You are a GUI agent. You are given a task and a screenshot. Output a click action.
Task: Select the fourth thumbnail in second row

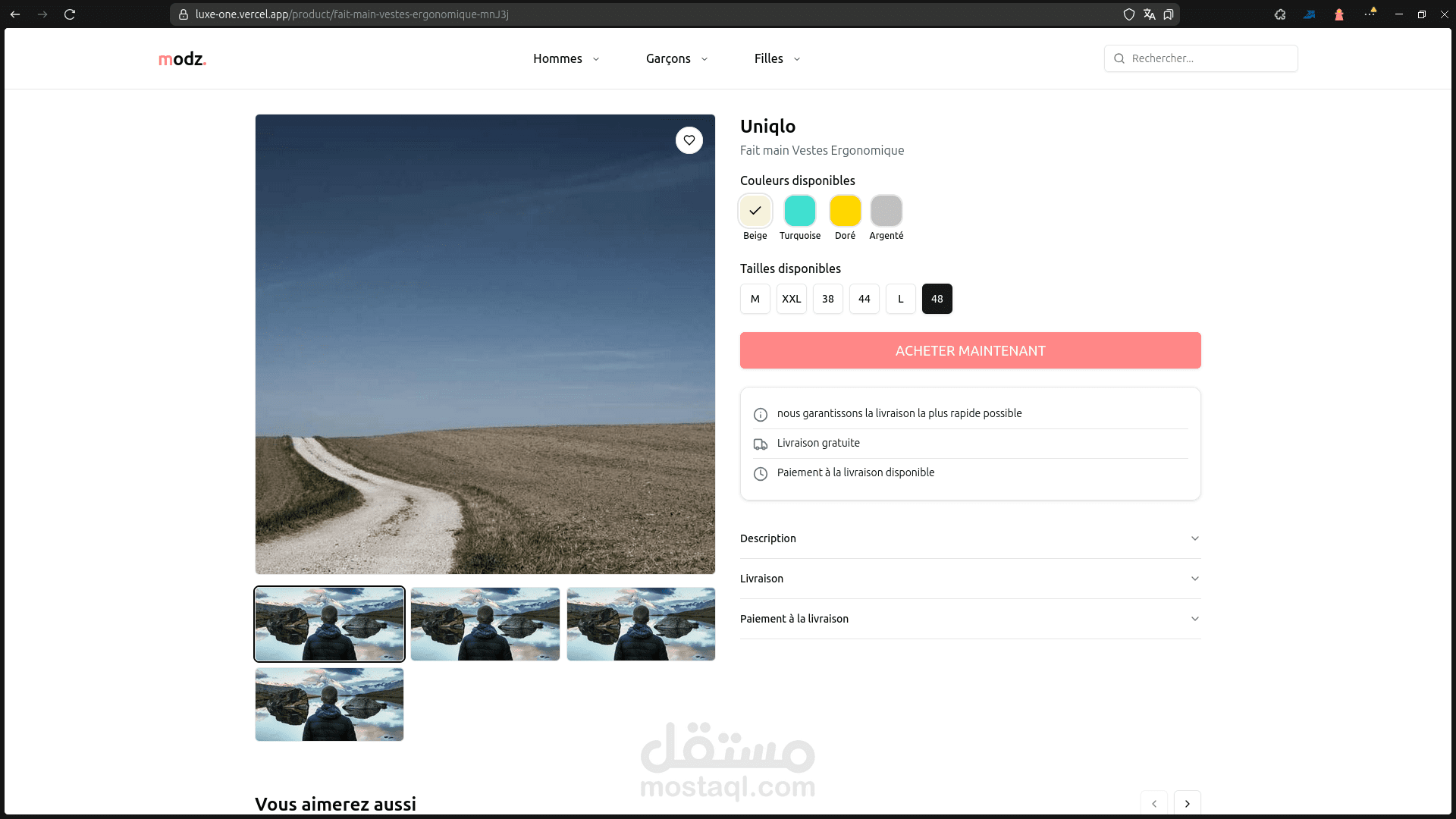(x=329, y=704)
